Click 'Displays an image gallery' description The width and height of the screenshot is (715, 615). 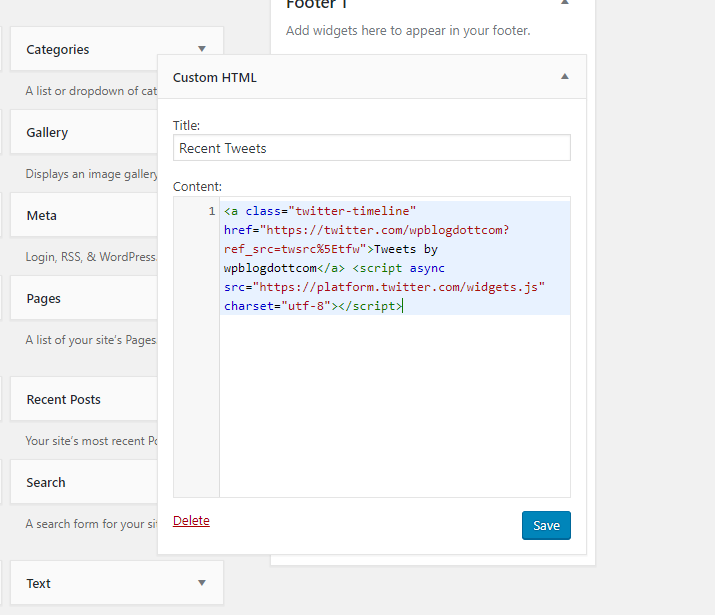[91, 174]
